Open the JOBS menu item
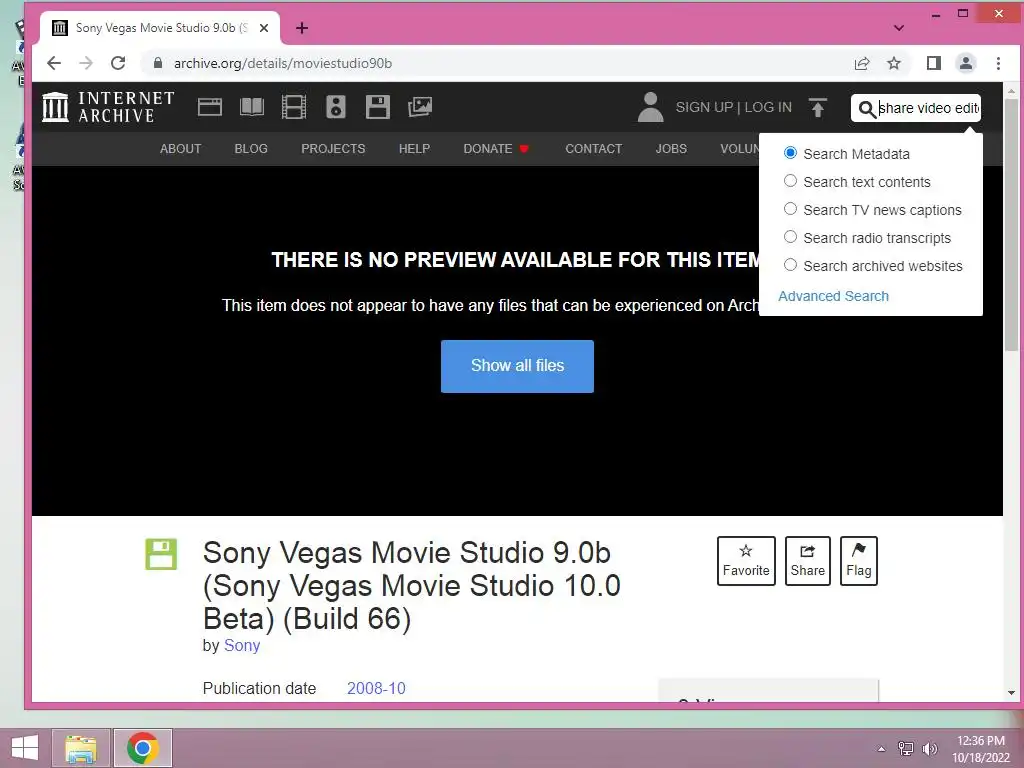The image size is (1024, 768). [671, 149]
